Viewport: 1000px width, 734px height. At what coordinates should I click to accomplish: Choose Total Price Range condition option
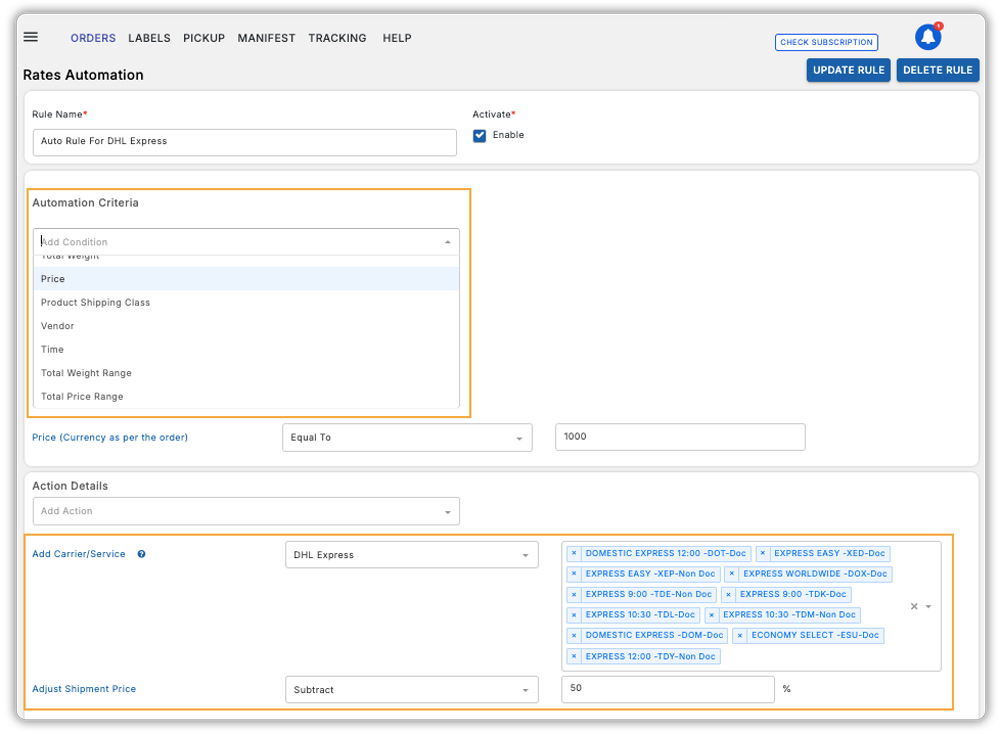(82, 397)
